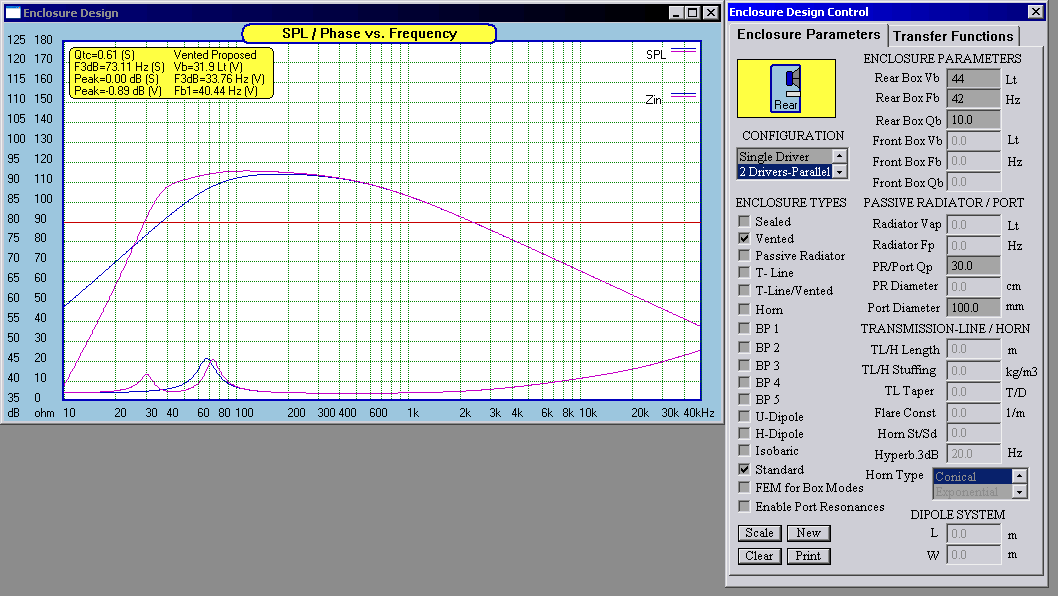Select 2 Drivers-Parallel in Configuration list
Viewport: 1058px width, 596px height.
pyautogui.click(x=784, y=172)
